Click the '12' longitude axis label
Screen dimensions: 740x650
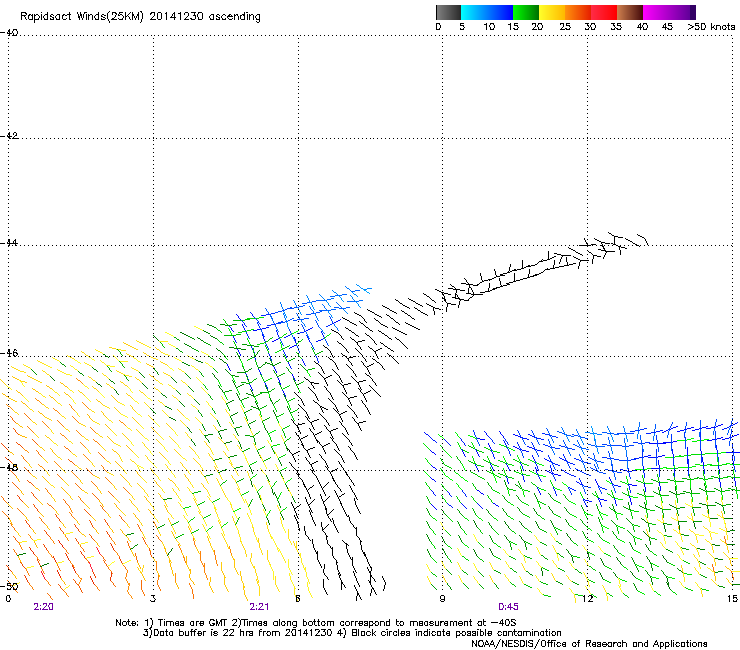(587, 599)
